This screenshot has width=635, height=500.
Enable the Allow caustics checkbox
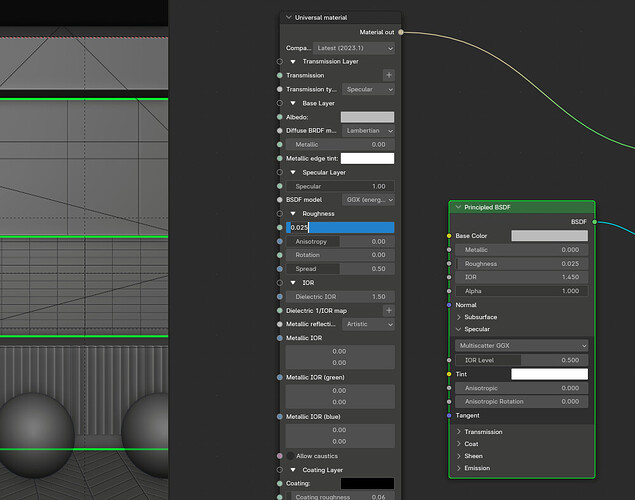click(x=290, y=456)
